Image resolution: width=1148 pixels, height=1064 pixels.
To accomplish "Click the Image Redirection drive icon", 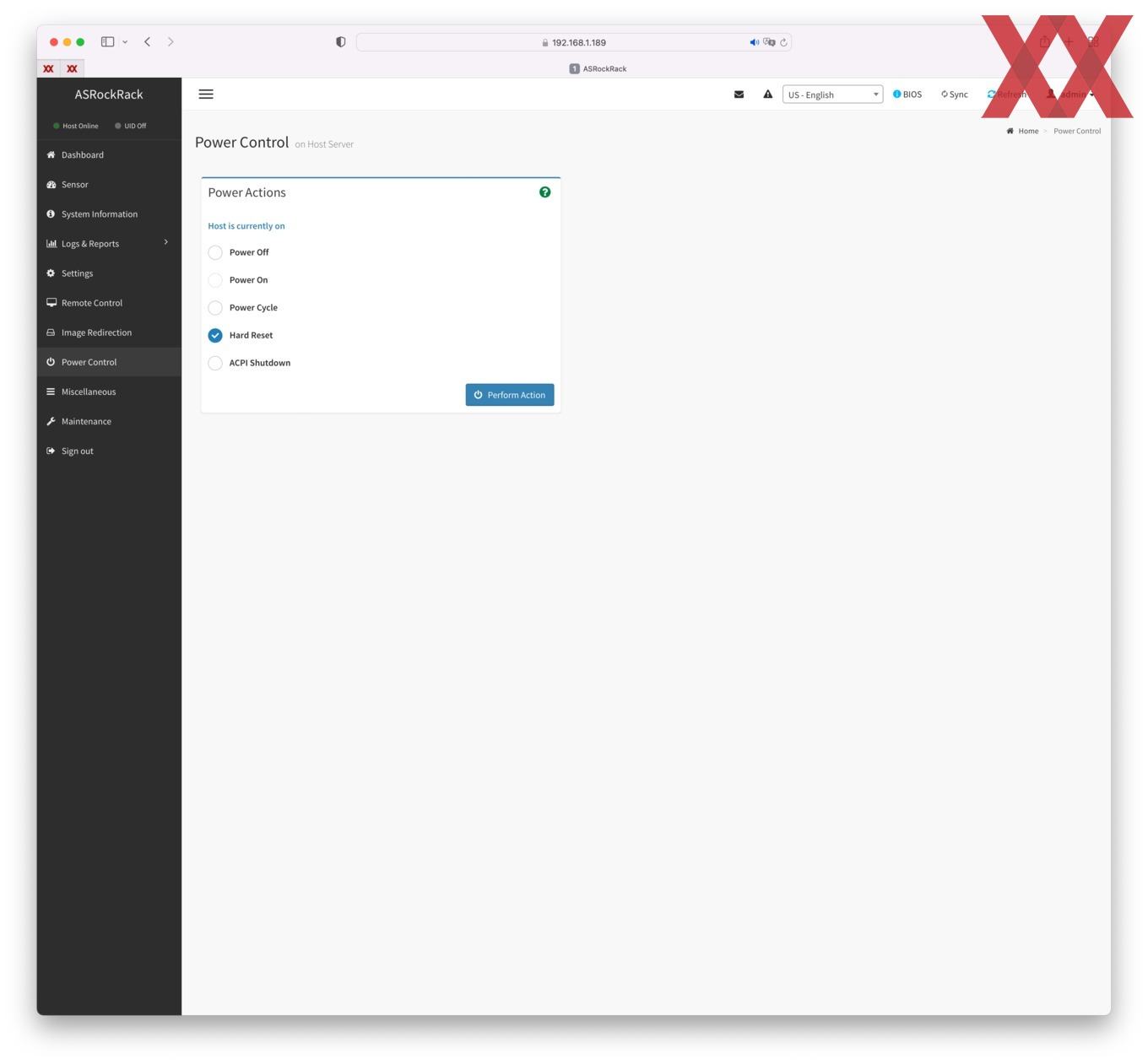I will coord(51,332).
